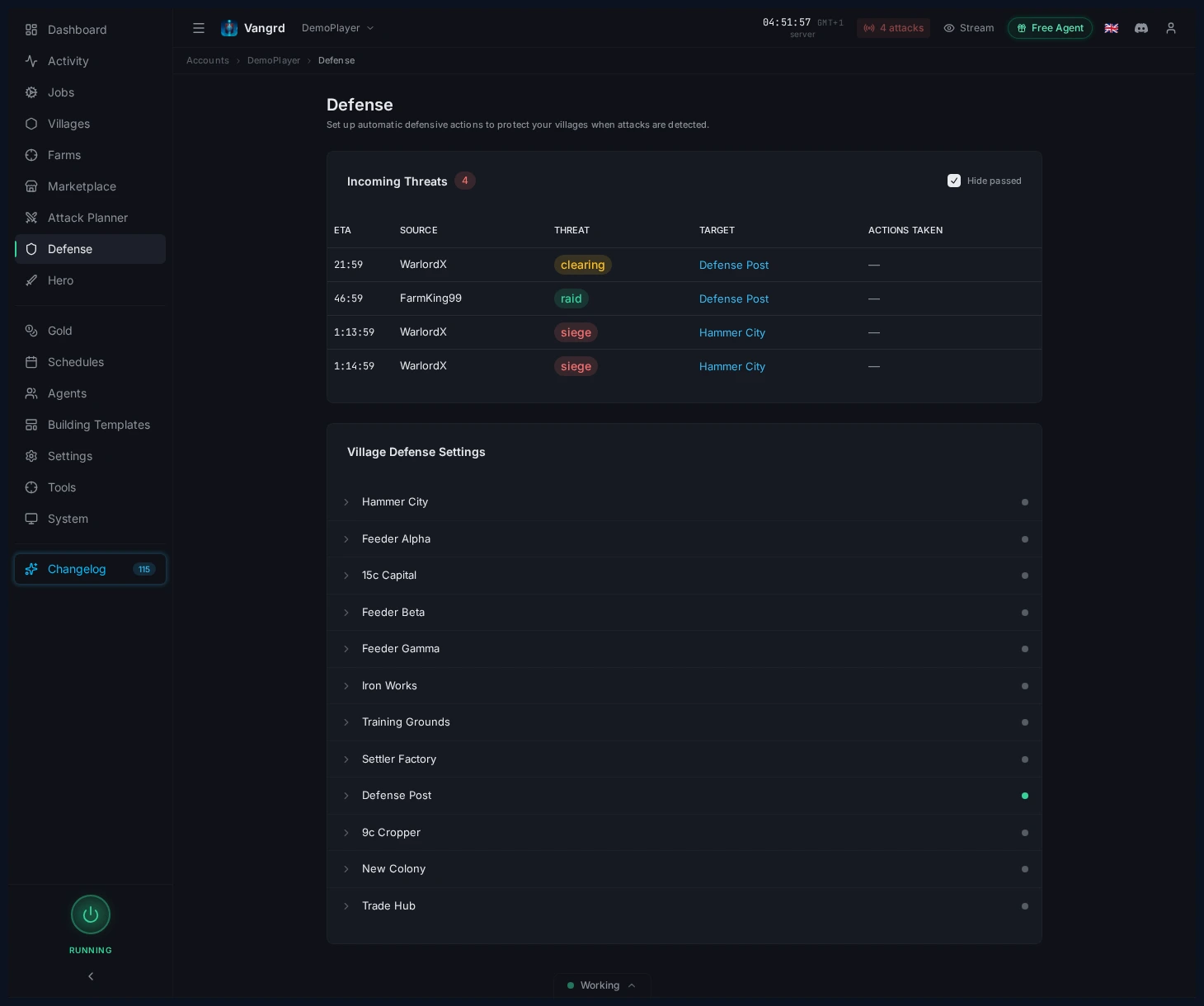Viewport: 1204px width, 1006px height.
Task: Open the Building Templates sidebar icon
Action: 31,425
